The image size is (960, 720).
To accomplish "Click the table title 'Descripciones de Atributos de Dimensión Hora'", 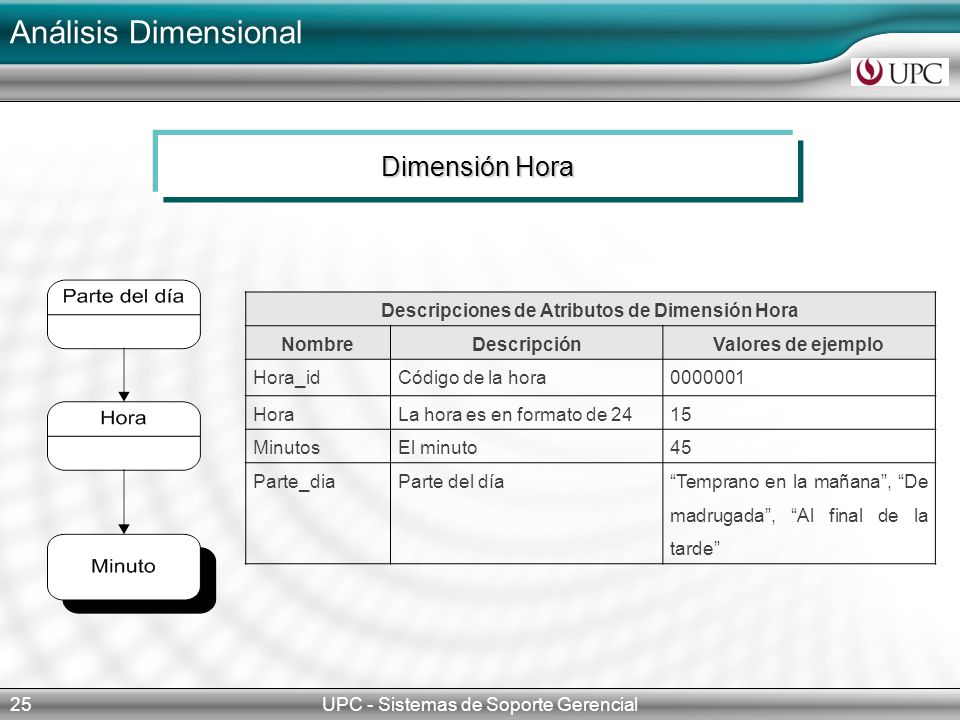I will point(590,310).
